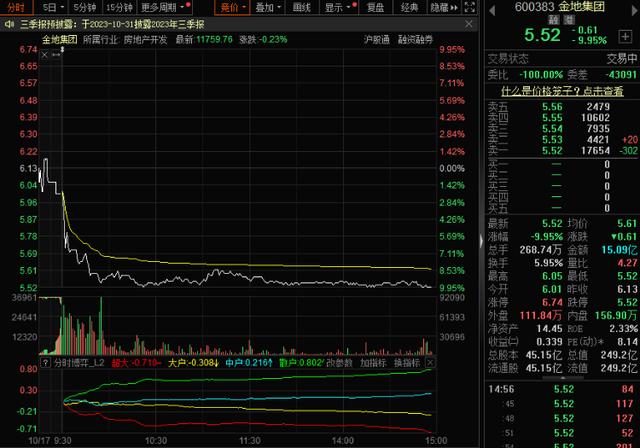Click the 分时博弈_L2 indicator name

click(79, 363)
